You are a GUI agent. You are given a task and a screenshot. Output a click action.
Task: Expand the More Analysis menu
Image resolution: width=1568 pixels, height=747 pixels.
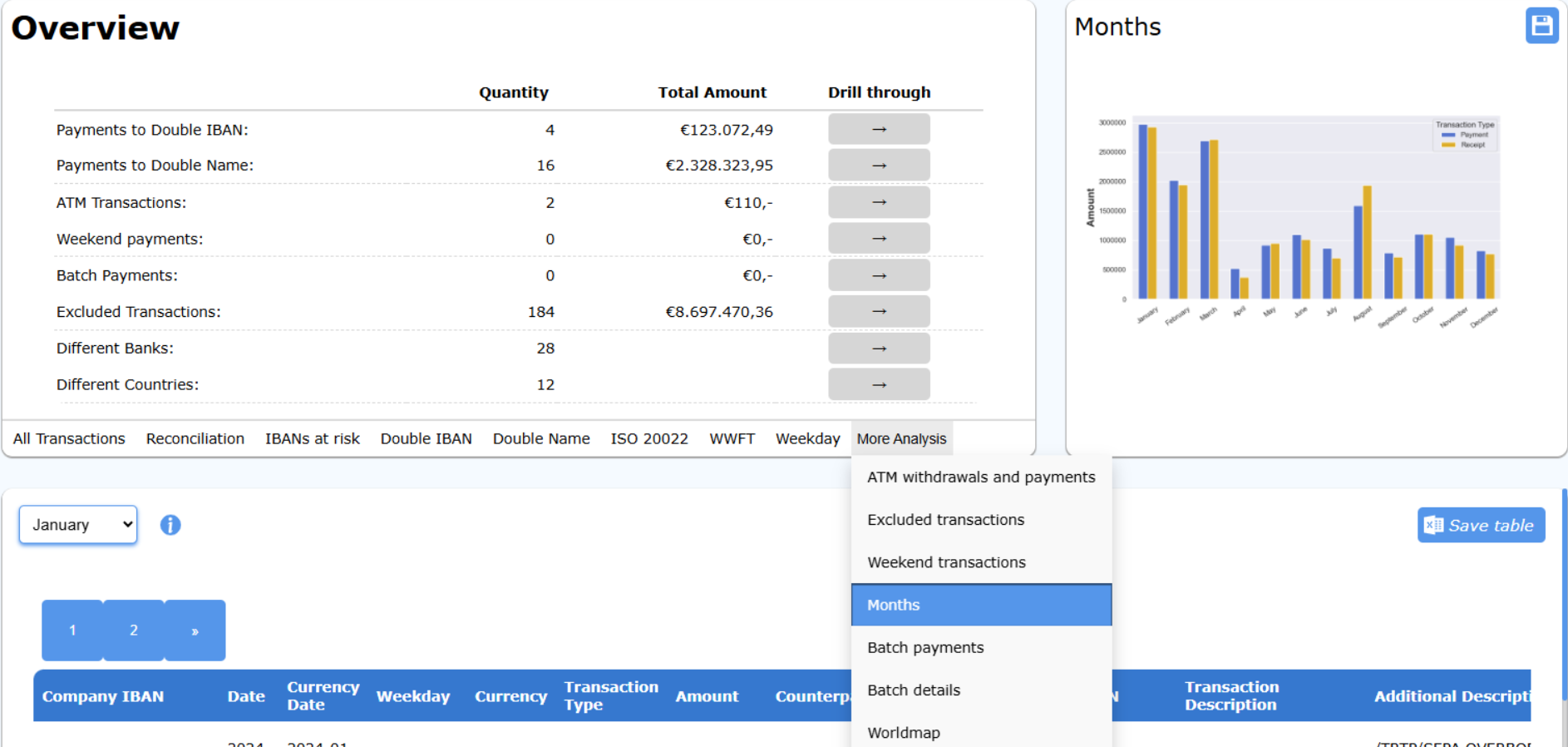click(x=901, y=438)
